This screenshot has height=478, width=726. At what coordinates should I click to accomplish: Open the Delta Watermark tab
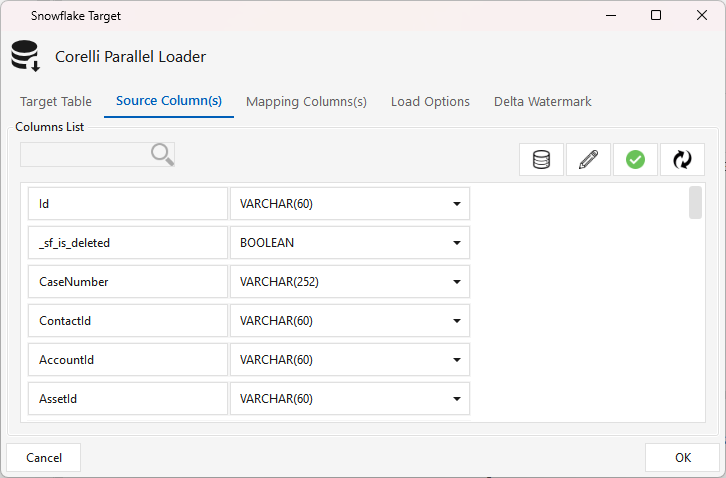[543, 101]
